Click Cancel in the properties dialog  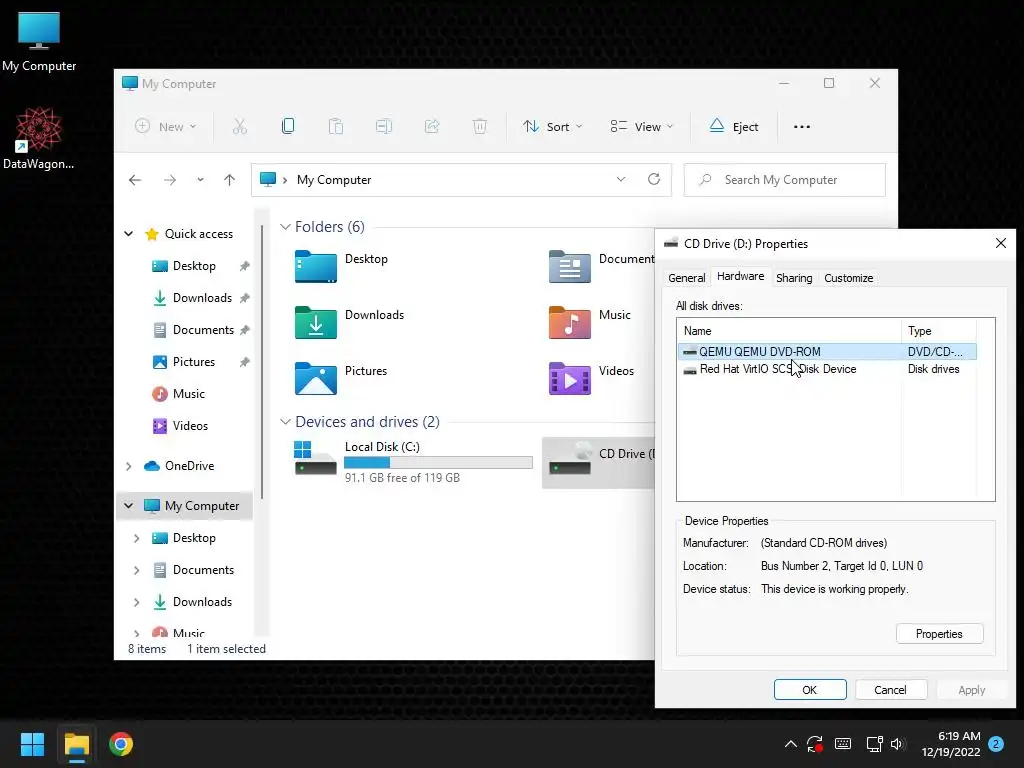890,690
